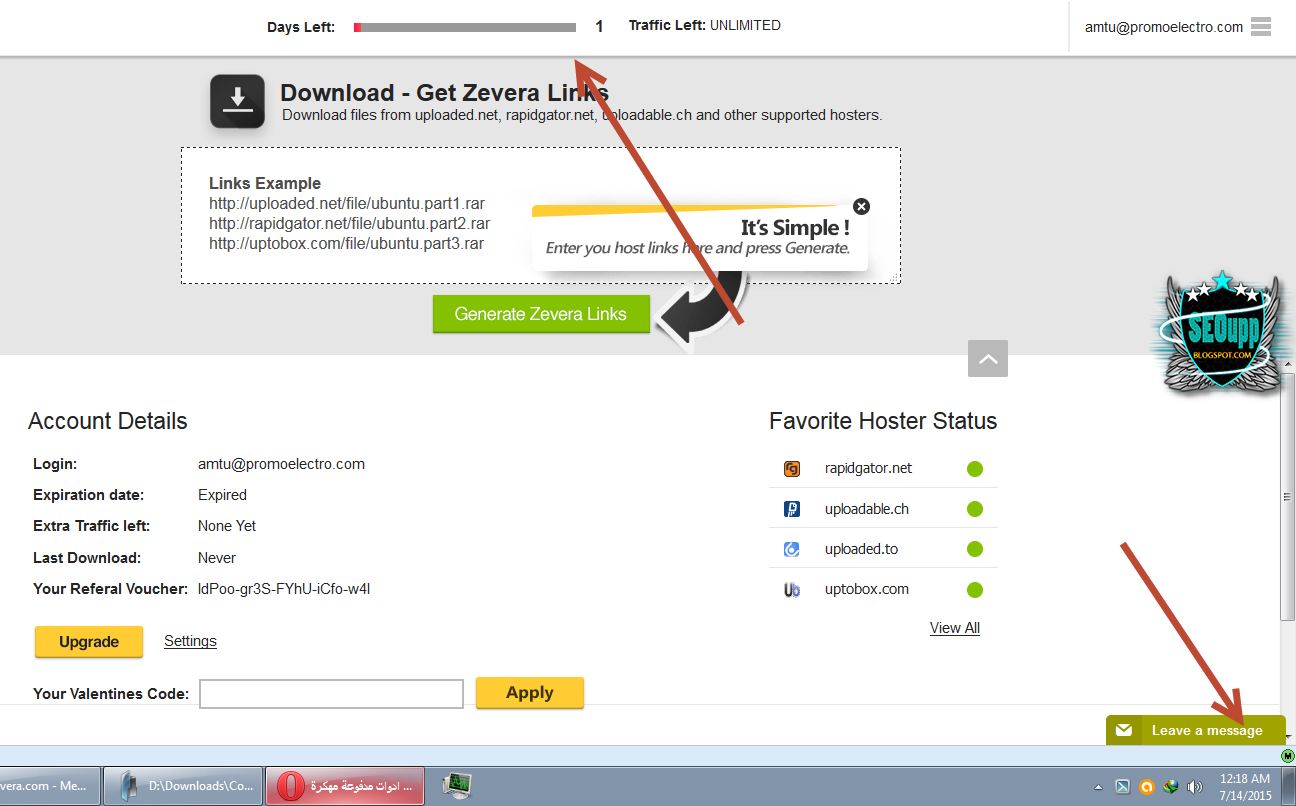Open the Opera taskbar window
The width and height of the screenshot is (1296, 806).
[345, 786]
